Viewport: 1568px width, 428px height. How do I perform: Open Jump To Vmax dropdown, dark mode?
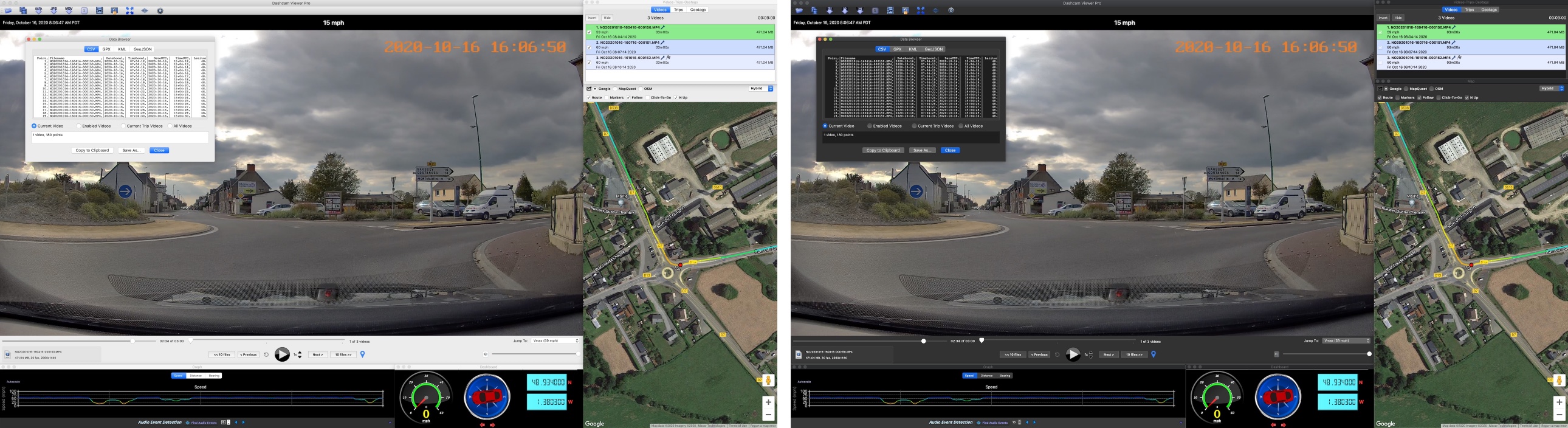(x=1346, y=341)
